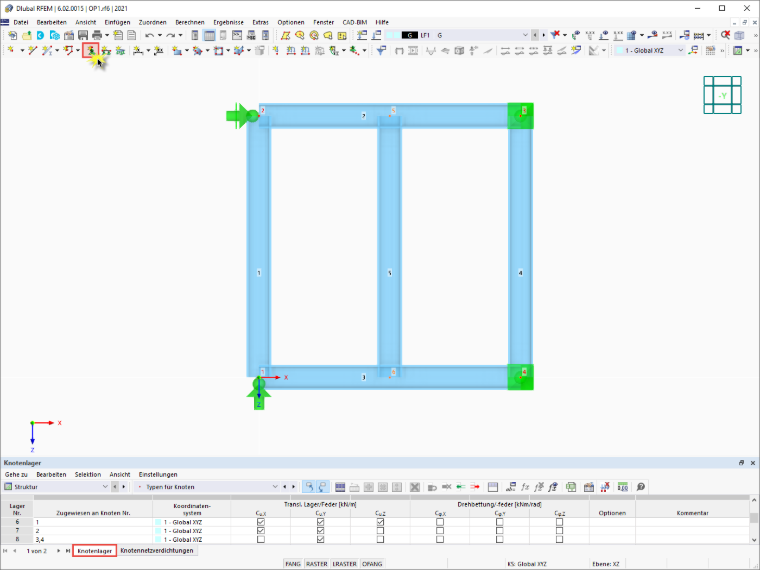Check Cφ,X for support row 6

coord(440,522)
